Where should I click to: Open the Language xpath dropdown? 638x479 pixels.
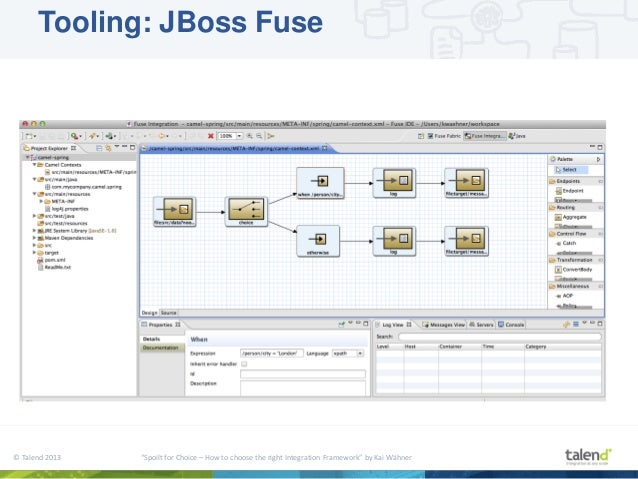[x=360, y=353]
